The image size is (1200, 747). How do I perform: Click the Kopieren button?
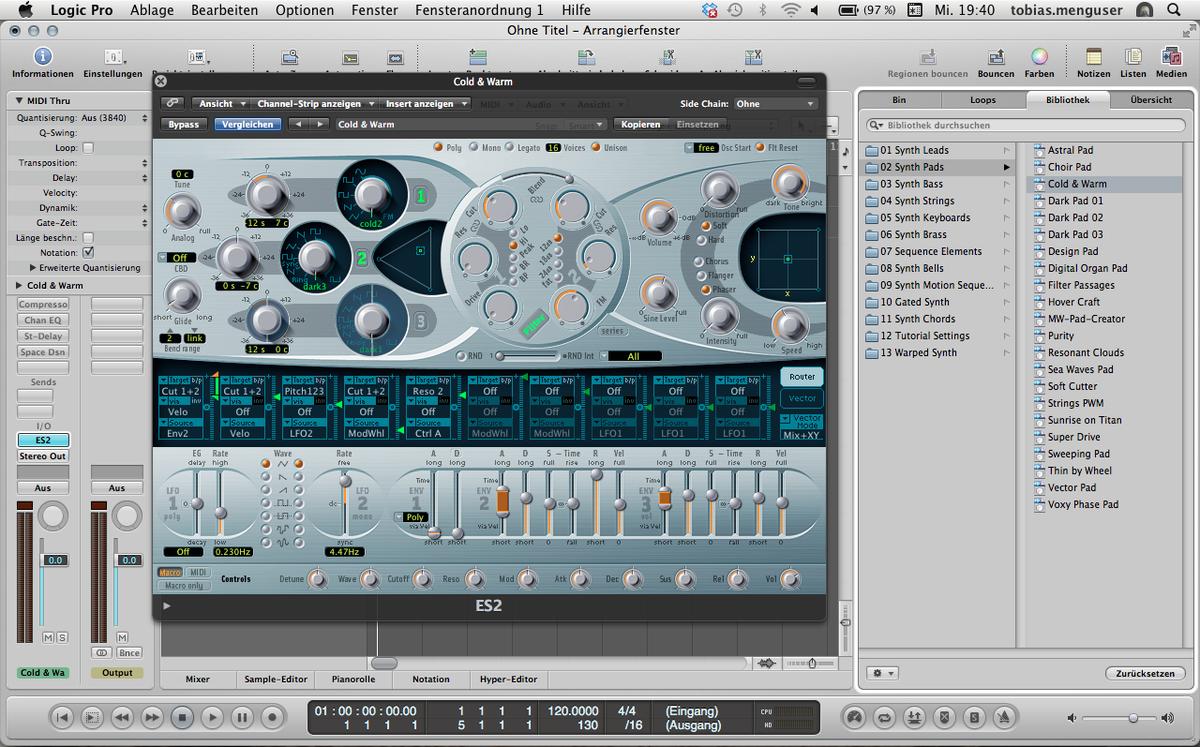[x=641, y=124]
